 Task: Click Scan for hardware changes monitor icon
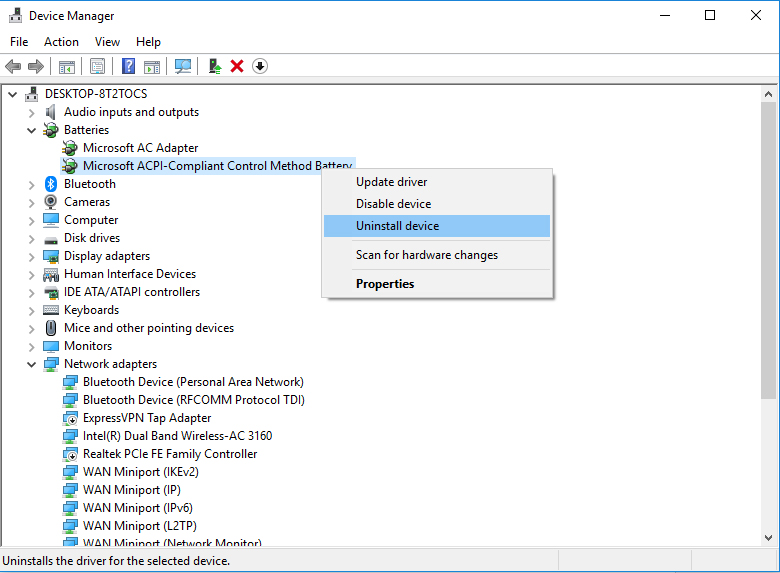pyautogui.click(x=183, y=66)
